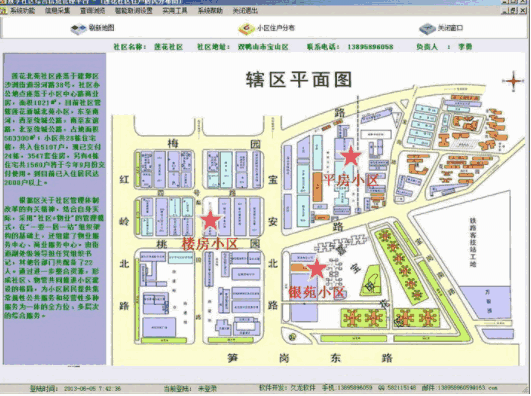The image size is (531, 396).
Task: Click the 梅 character road label on map
Action: click(173, 144)
